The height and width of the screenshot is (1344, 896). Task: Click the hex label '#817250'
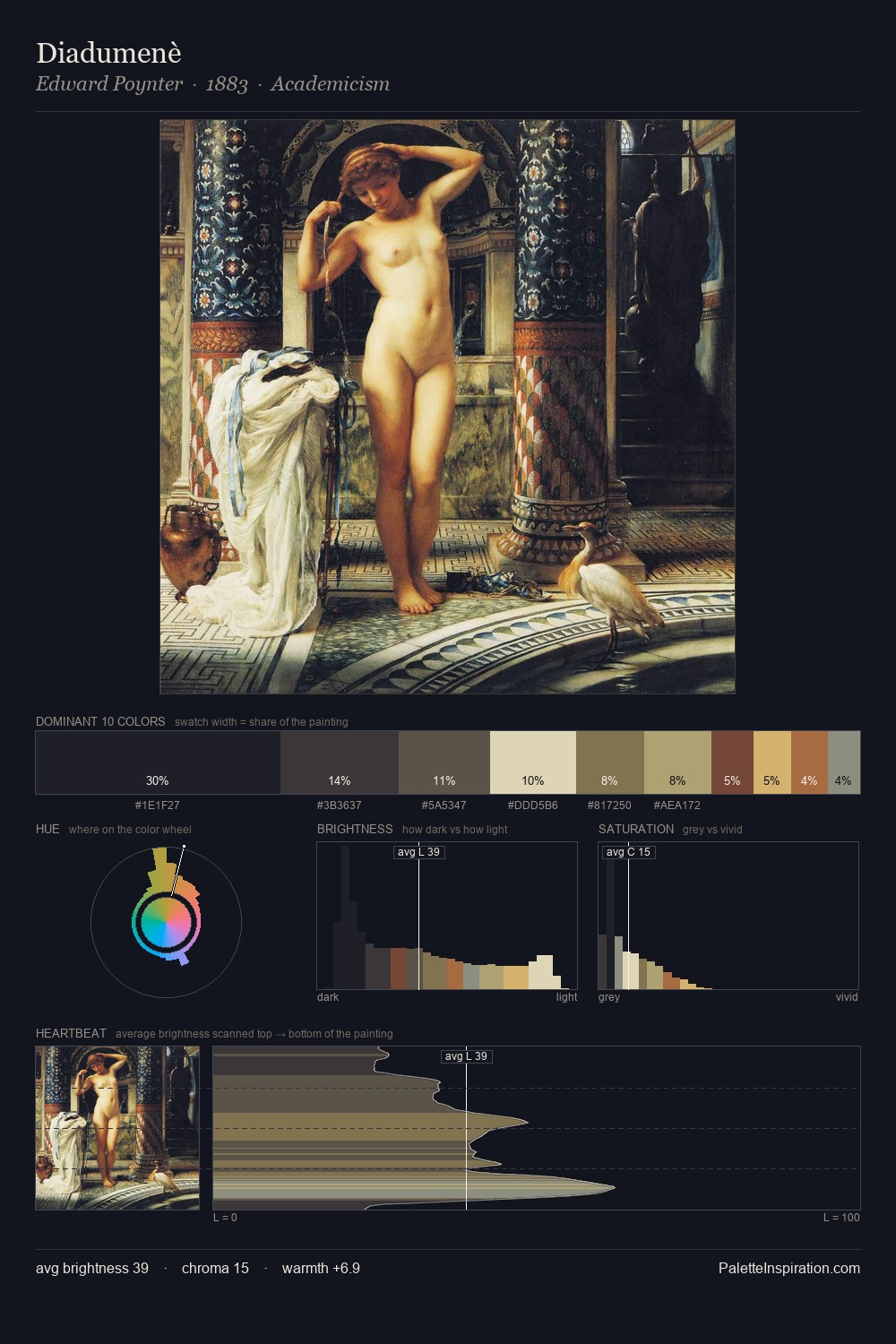(x=610, y=806)
